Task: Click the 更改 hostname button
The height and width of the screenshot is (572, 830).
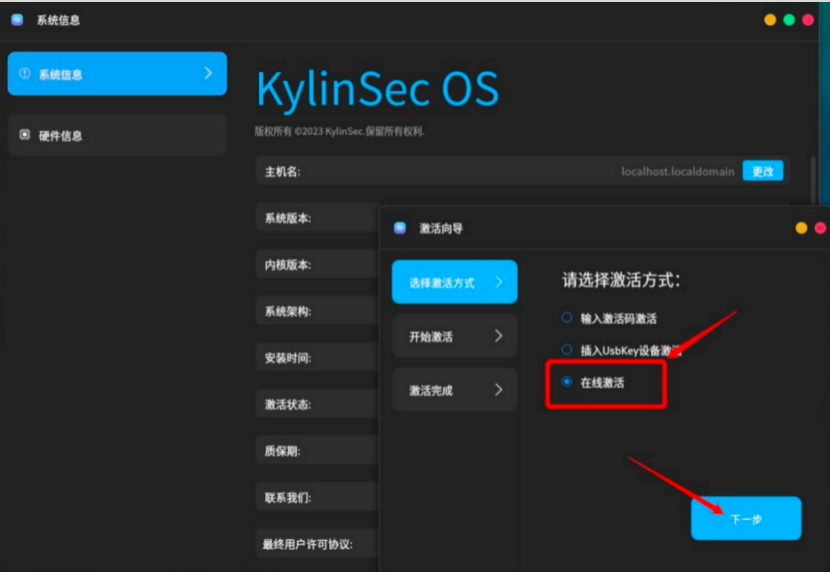Action: (x=763, y=171)
